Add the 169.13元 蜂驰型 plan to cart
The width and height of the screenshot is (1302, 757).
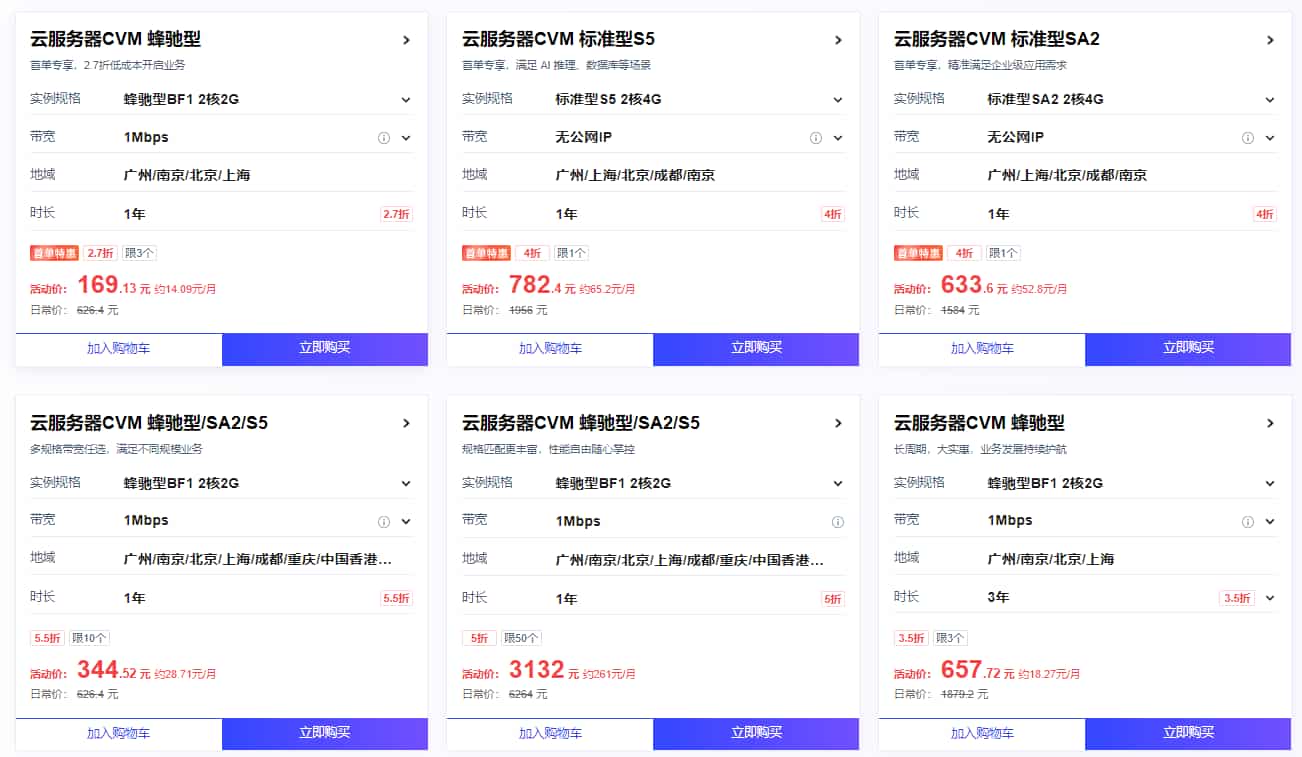tap(118, 349)
